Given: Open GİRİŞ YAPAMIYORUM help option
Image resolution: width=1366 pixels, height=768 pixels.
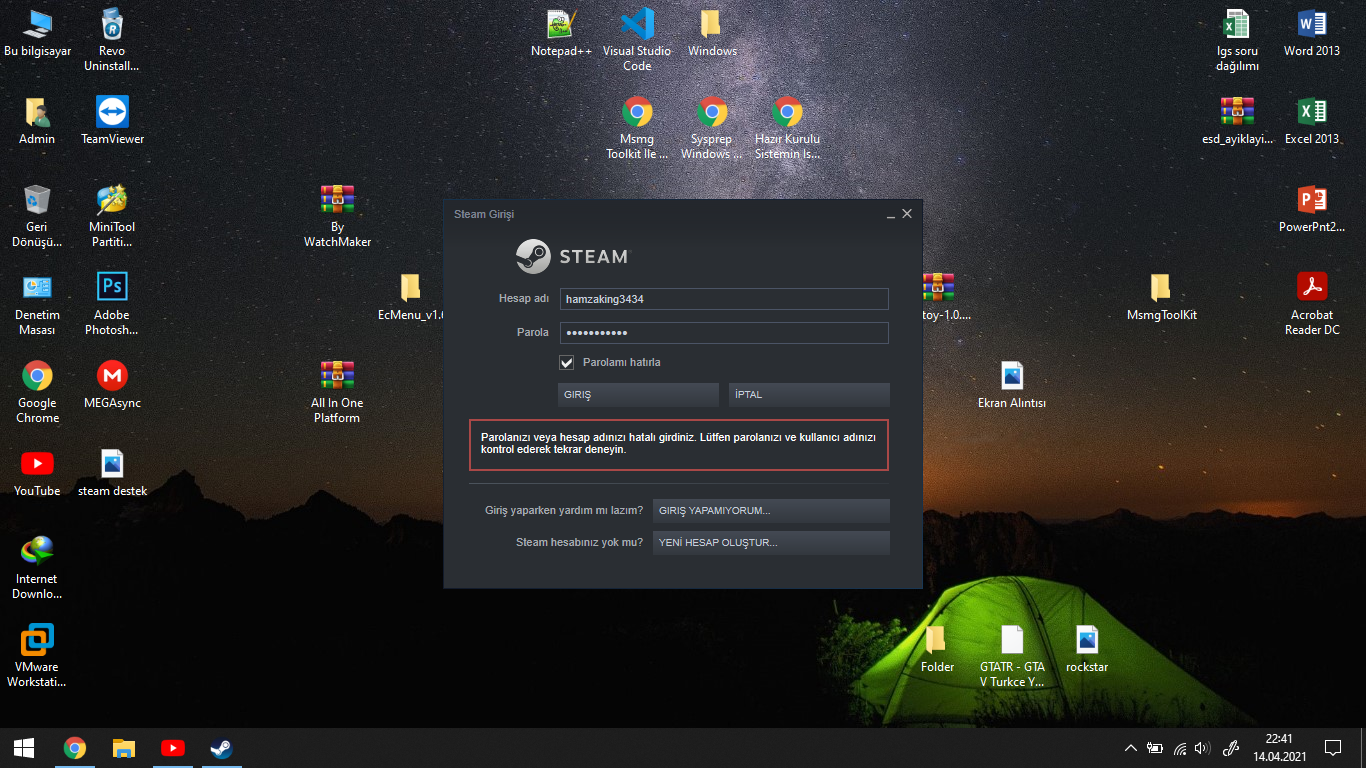Looking at the screenshot, I should 771,511.
